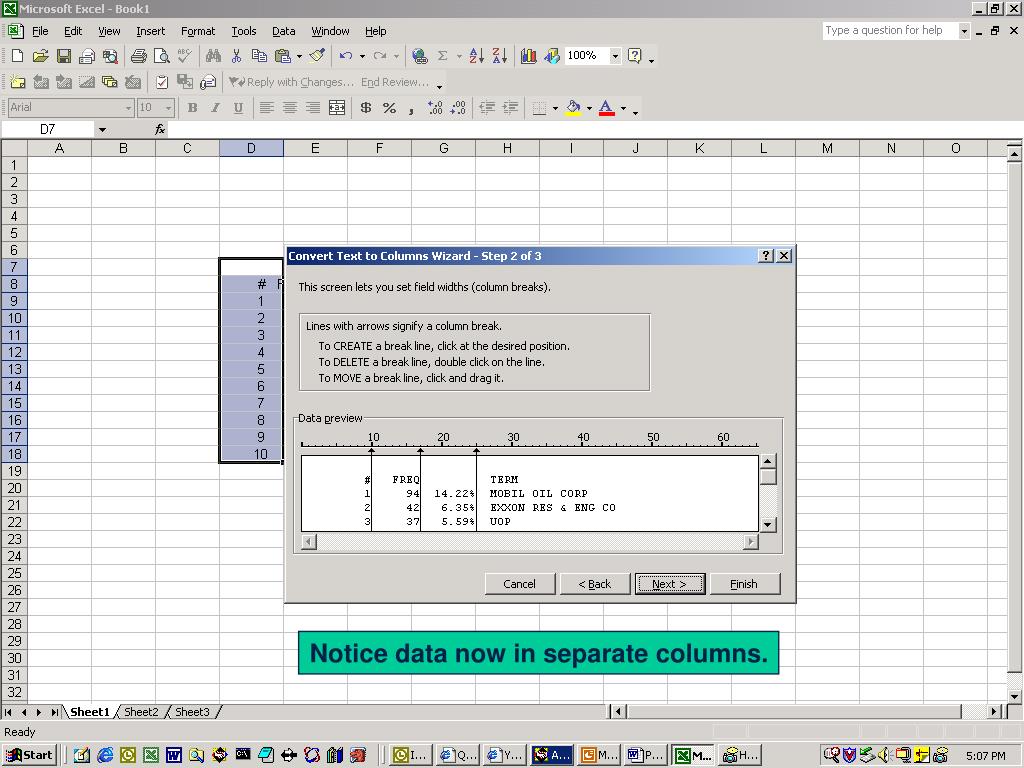Open the Insert menu
1024x768 pixels.
(x=150, y=31)
